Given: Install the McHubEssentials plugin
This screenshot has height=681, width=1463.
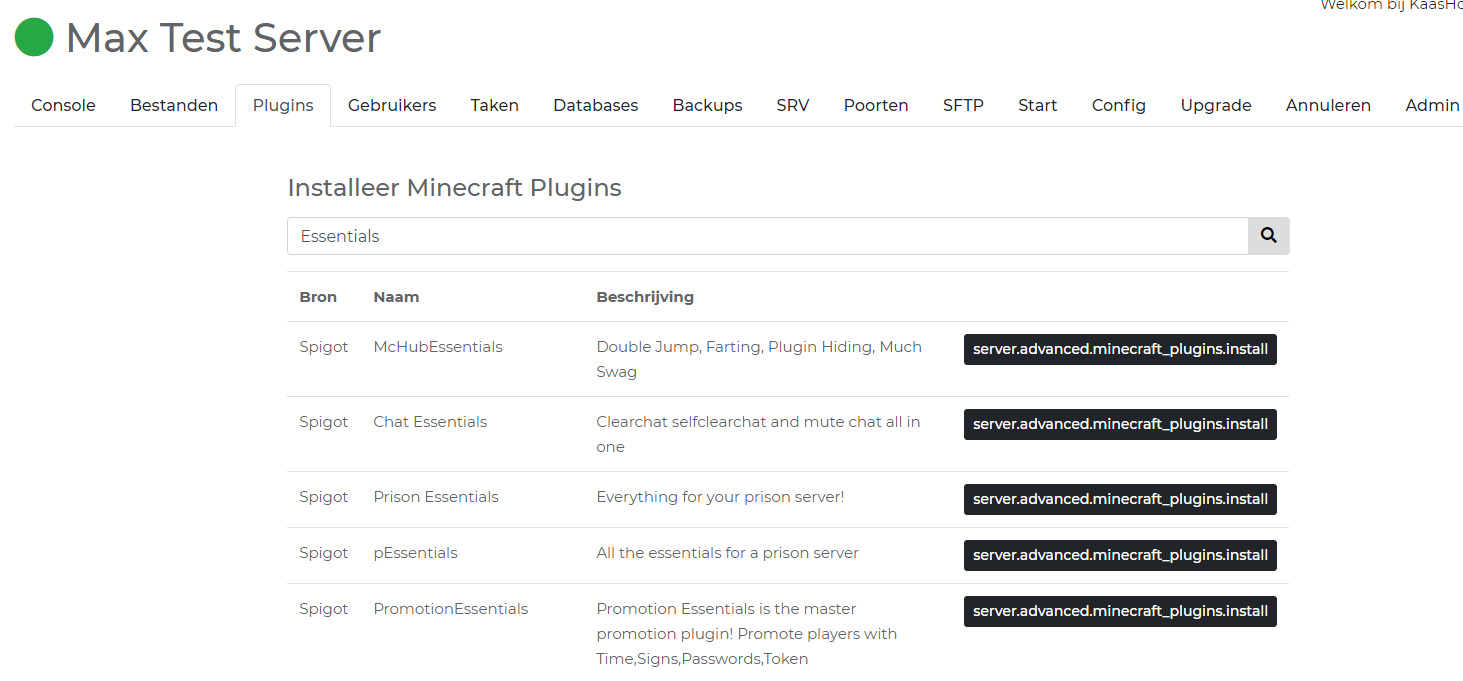Looking at the screenshot, I should (1120, 349).
